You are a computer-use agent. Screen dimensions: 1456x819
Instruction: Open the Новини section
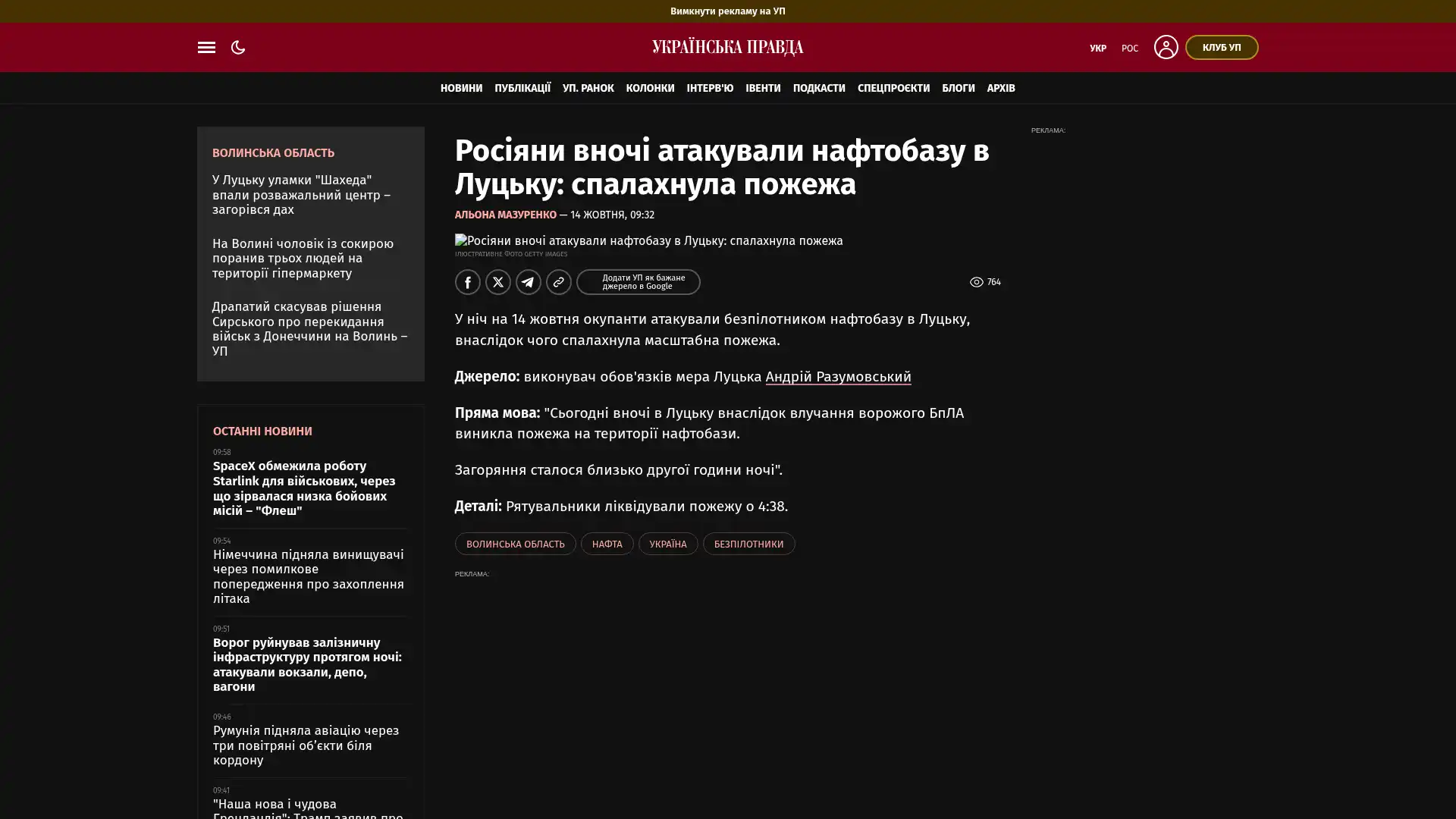pyautogui.click(x=461, y=88)
